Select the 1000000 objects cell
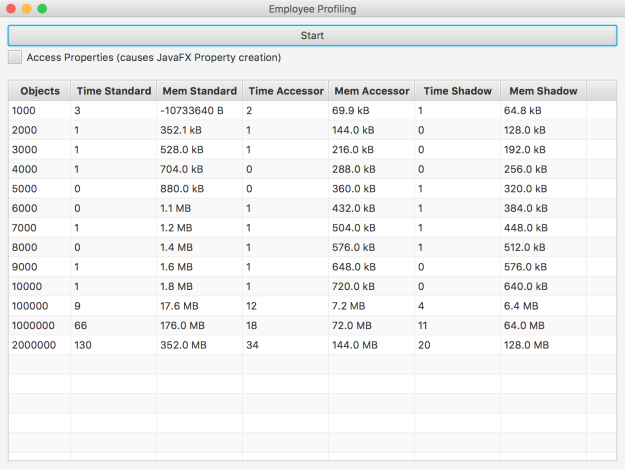The image size is (625, 469). point(39,325)
